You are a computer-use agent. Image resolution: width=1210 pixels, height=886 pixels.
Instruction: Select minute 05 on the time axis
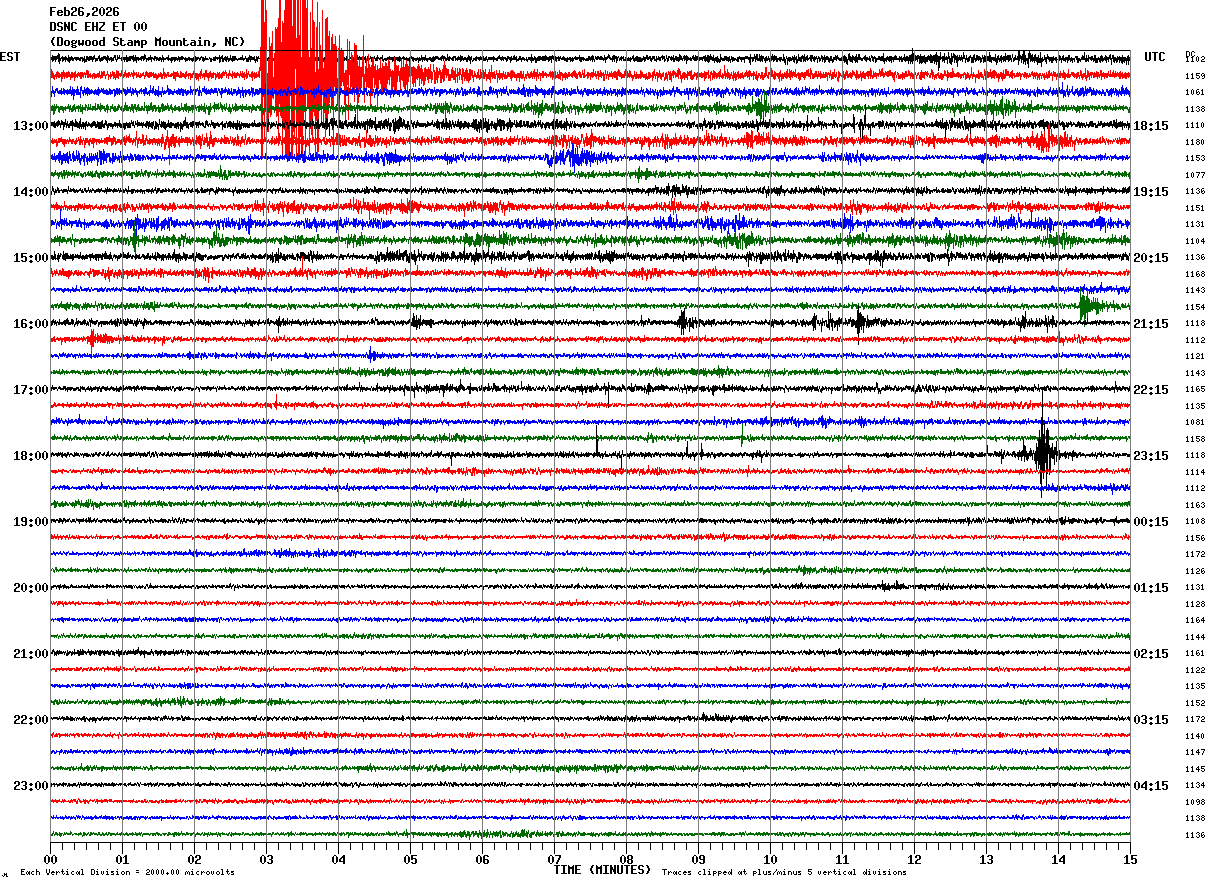click(410, 859)
